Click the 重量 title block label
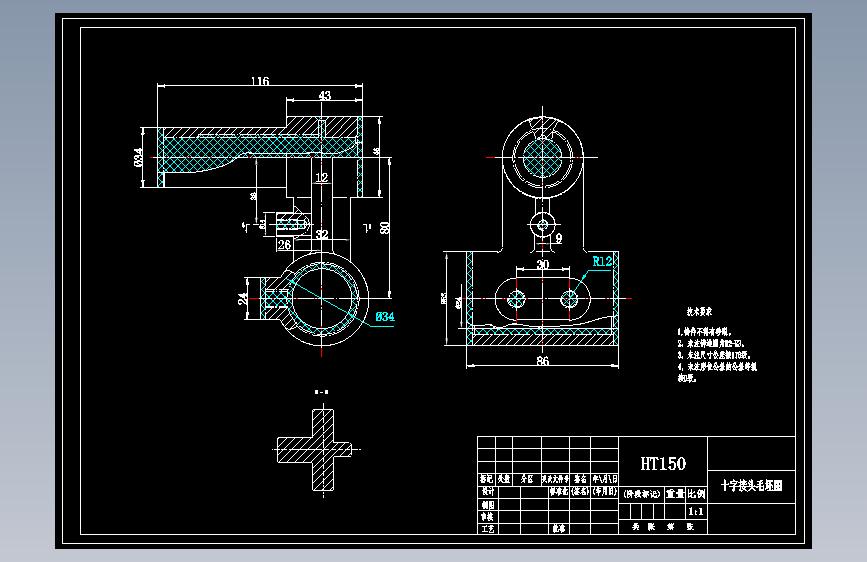 click(x=675, y=493)
